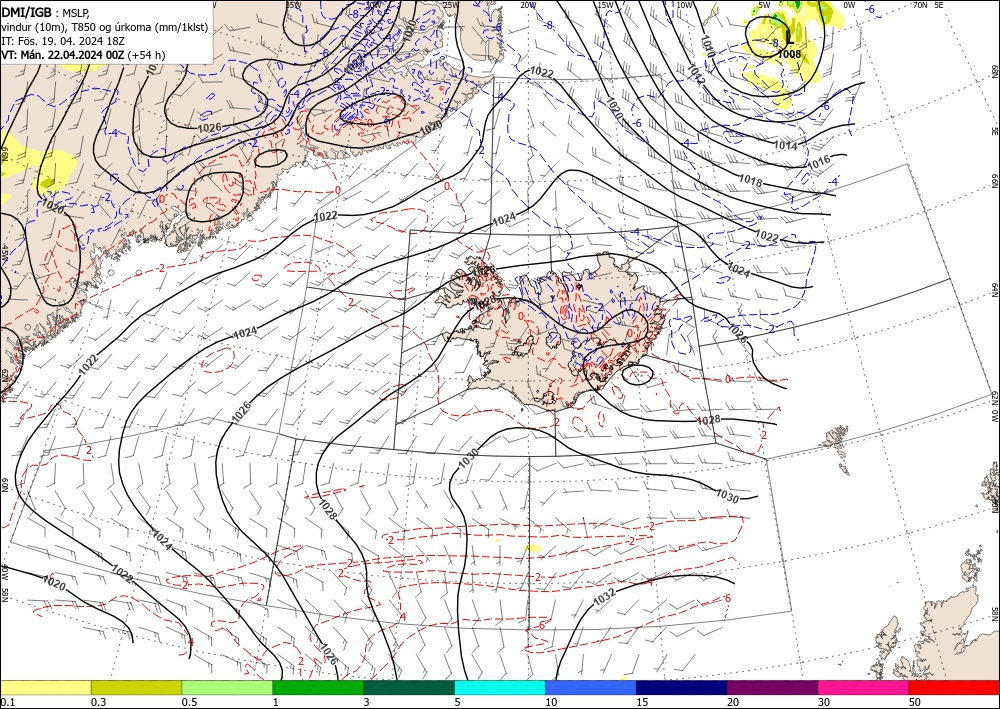The image size is (1000, 709).
Task: Click the 1014 isobar label
Action: (x=785, y=145)
